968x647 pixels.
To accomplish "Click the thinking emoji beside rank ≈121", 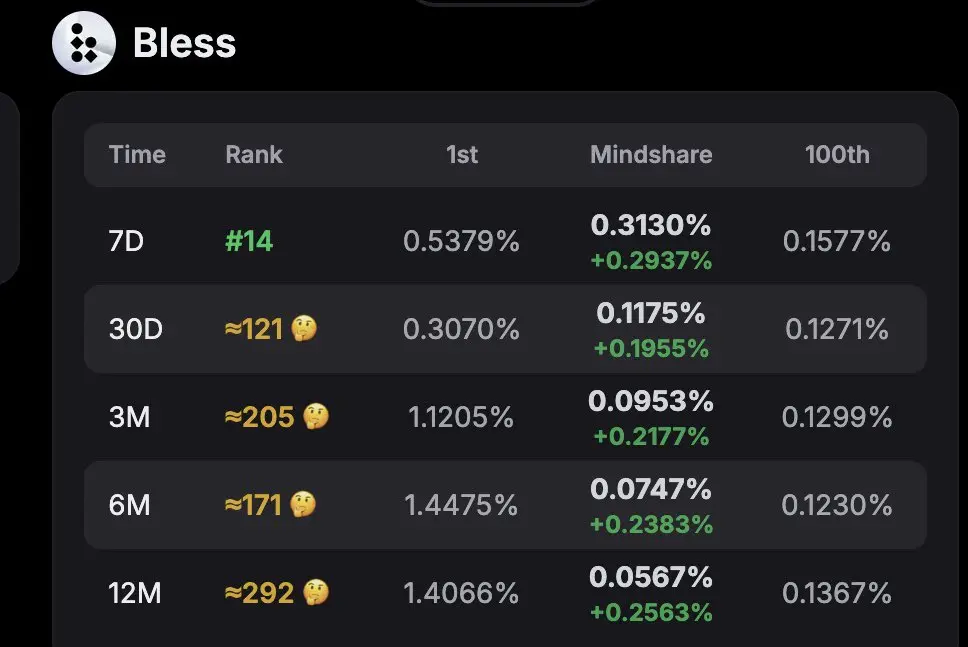I will (304, 328).
